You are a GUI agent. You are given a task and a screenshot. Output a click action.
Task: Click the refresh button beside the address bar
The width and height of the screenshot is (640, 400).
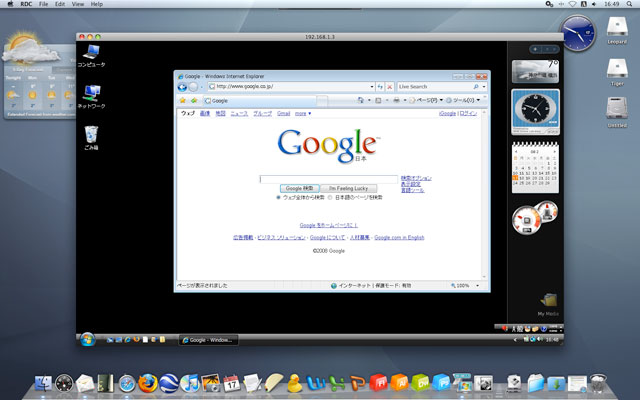click(380, 87)
